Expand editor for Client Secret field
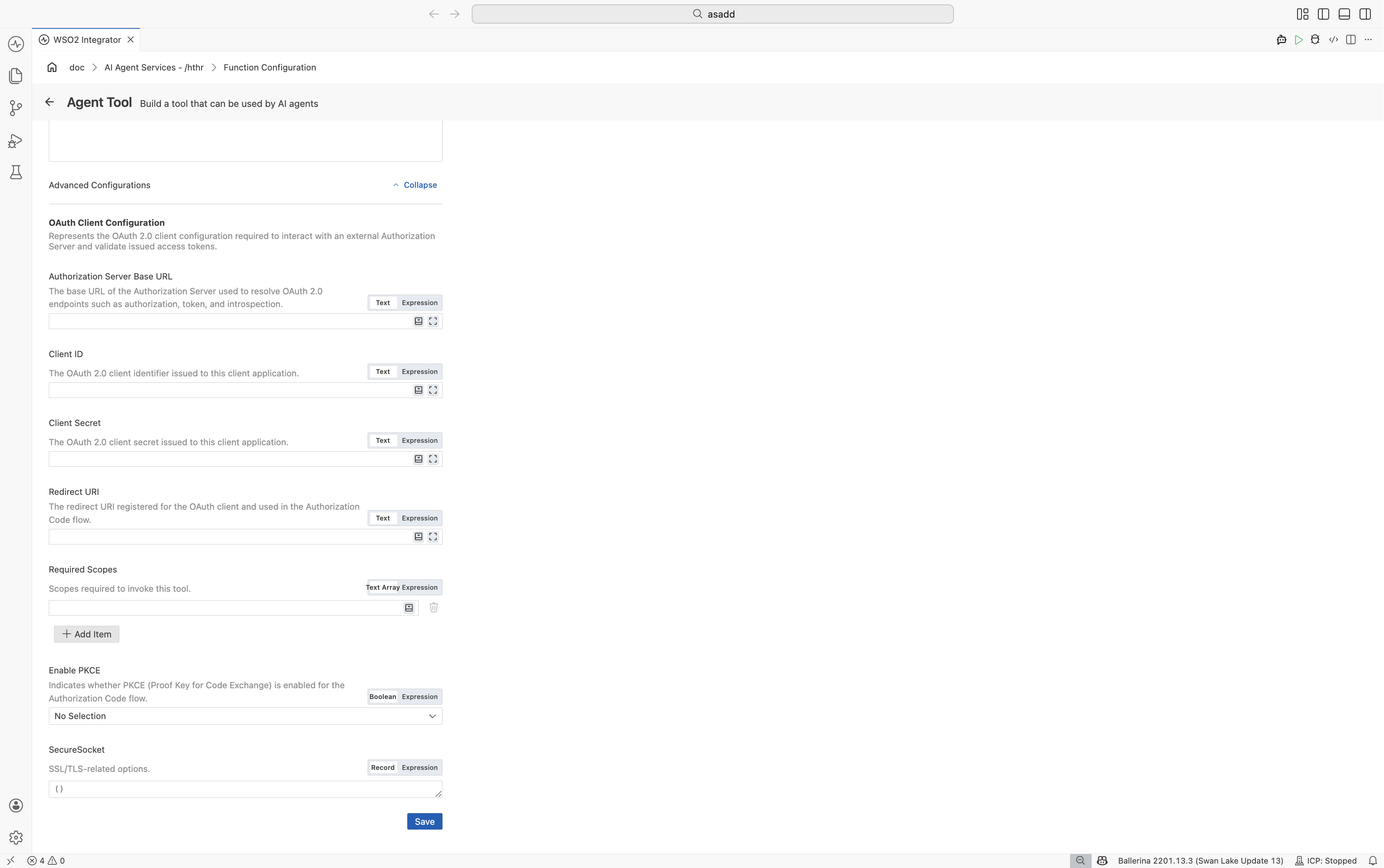The image size is (1384, 868). pyautogui.click(x=433, y=459)
